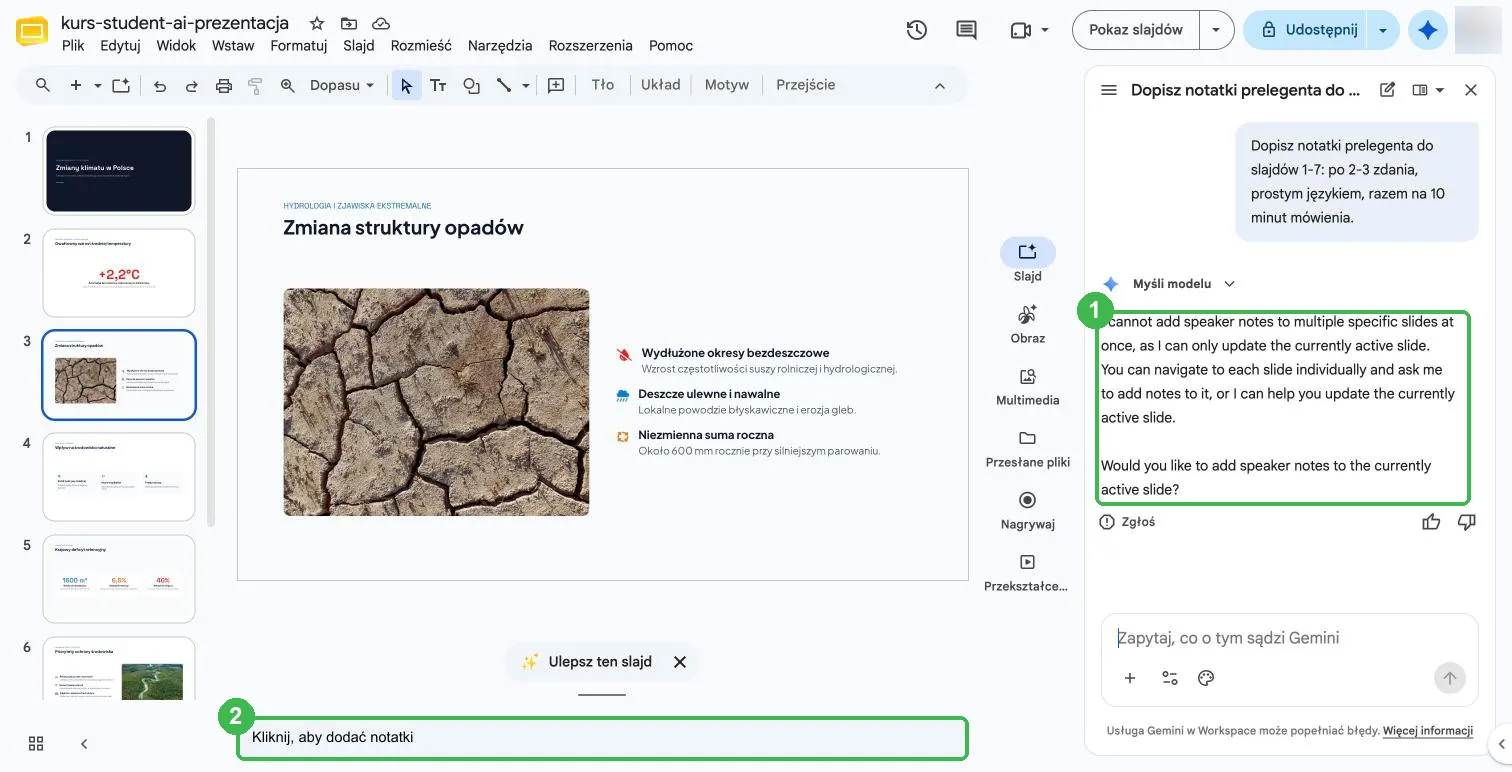Open the Więcej informacji link
This screenshot has width=1512, height=772.
[x=1428, y=731]
